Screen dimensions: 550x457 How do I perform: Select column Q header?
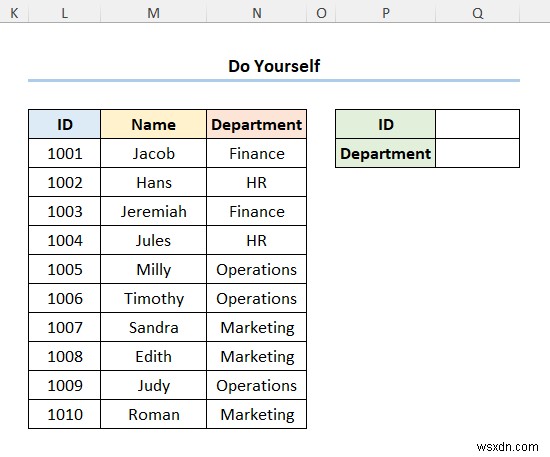pos(477,13)
